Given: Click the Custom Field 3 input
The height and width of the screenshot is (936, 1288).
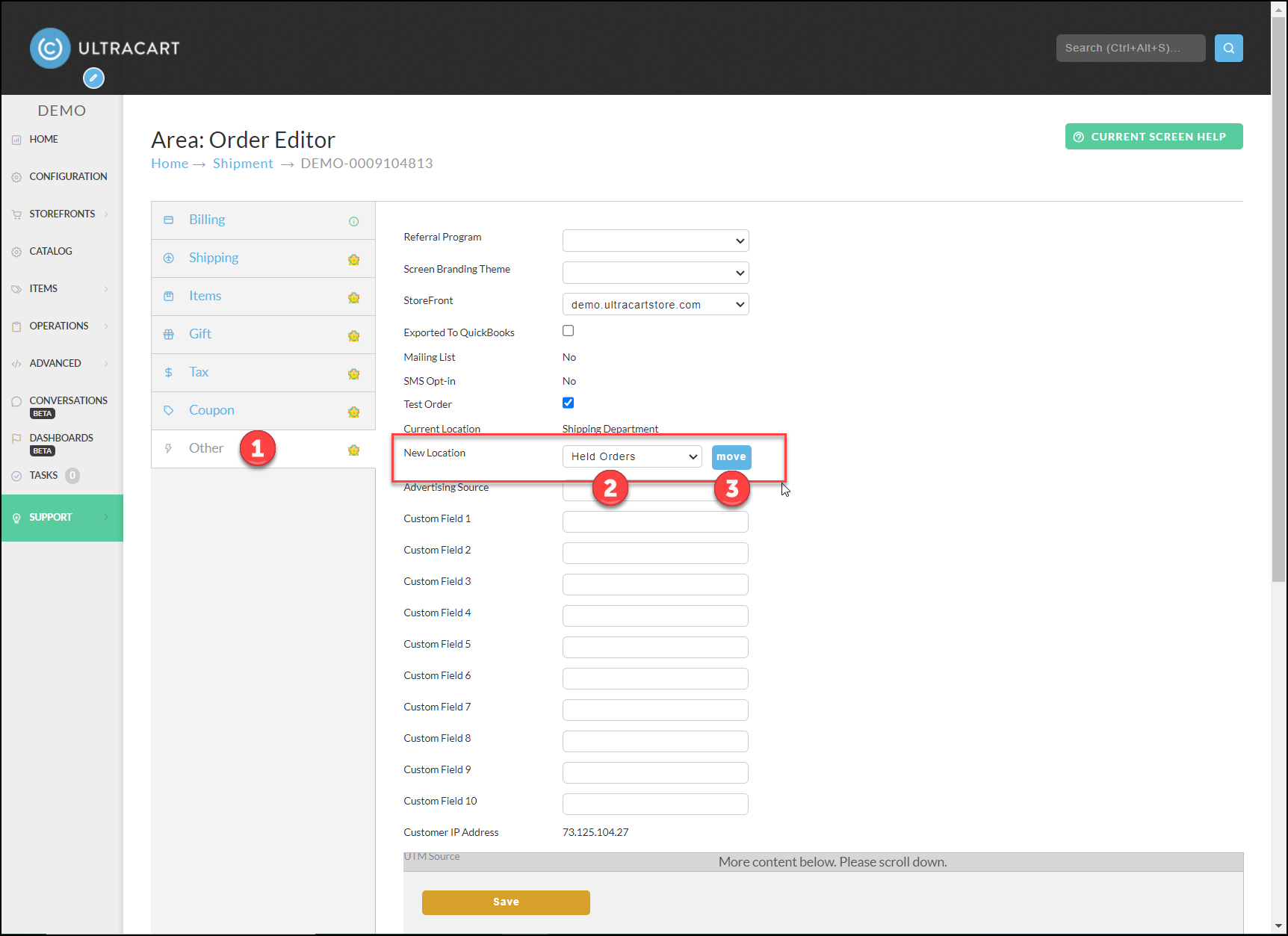Looking at the screenshot, I should [655, 584].
